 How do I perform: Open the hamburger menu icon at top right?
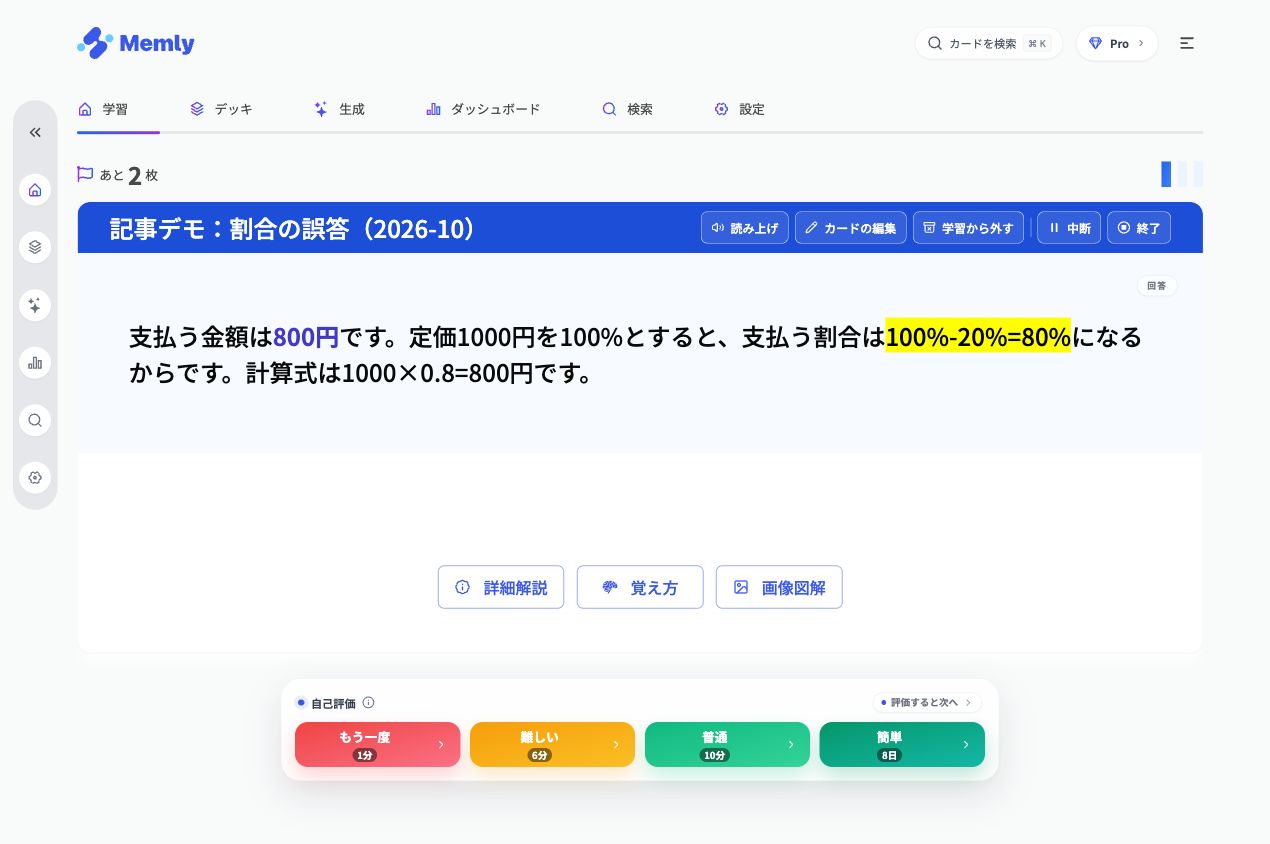[1187, 43]
